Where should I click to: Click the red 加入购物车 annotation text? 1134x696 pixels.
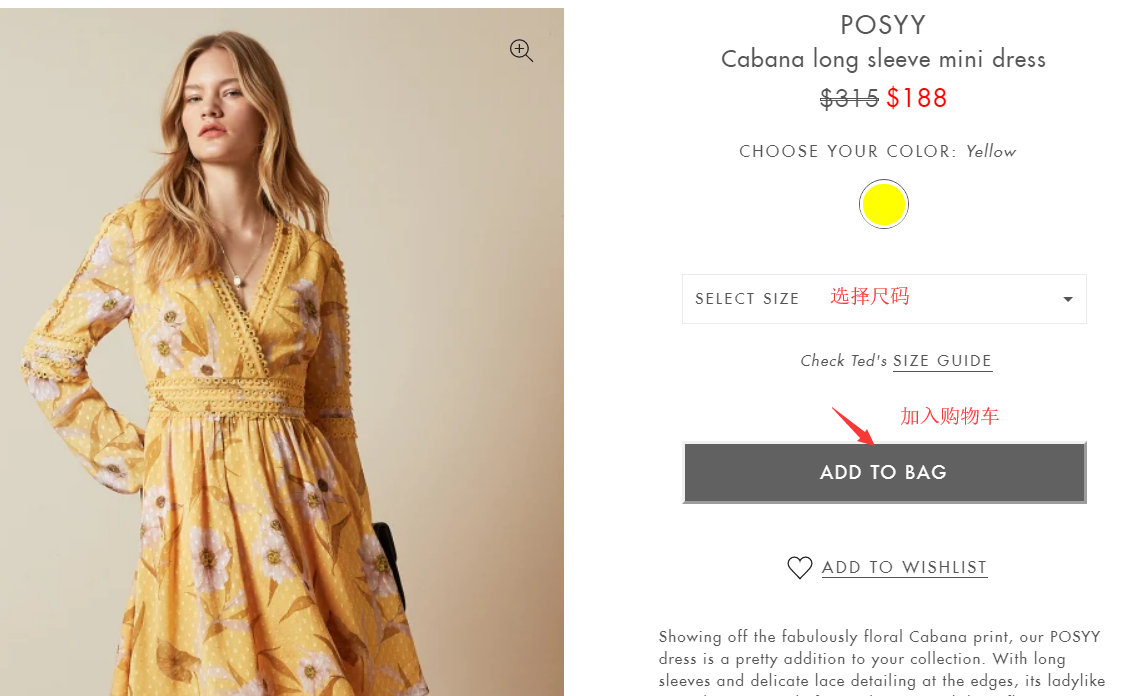949,416
